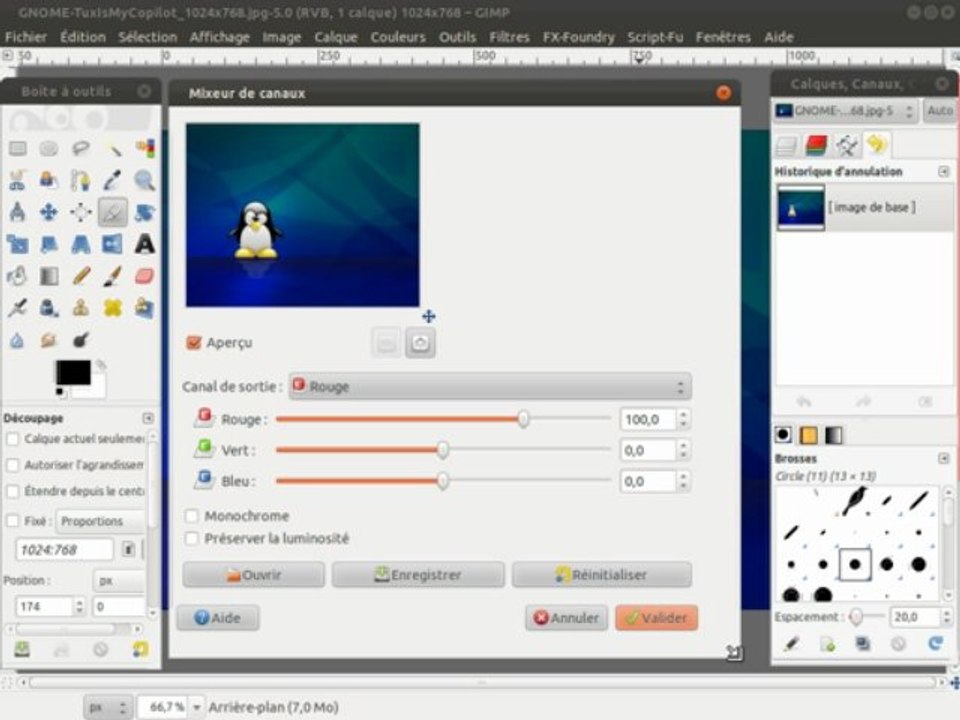
Task: Check Autoriser l'agrandissement option
Action: click(12, 465)
